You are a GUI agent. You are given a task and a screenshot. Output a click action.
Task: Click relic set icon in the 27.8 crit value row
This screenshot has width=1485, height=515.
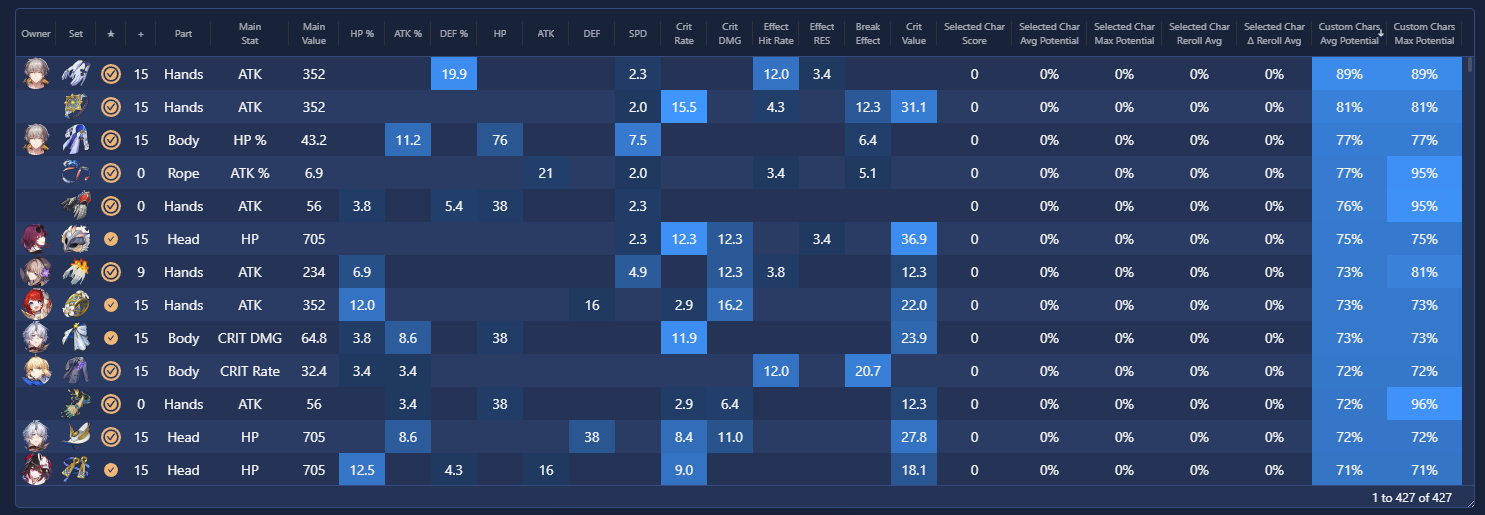(76, 437)
